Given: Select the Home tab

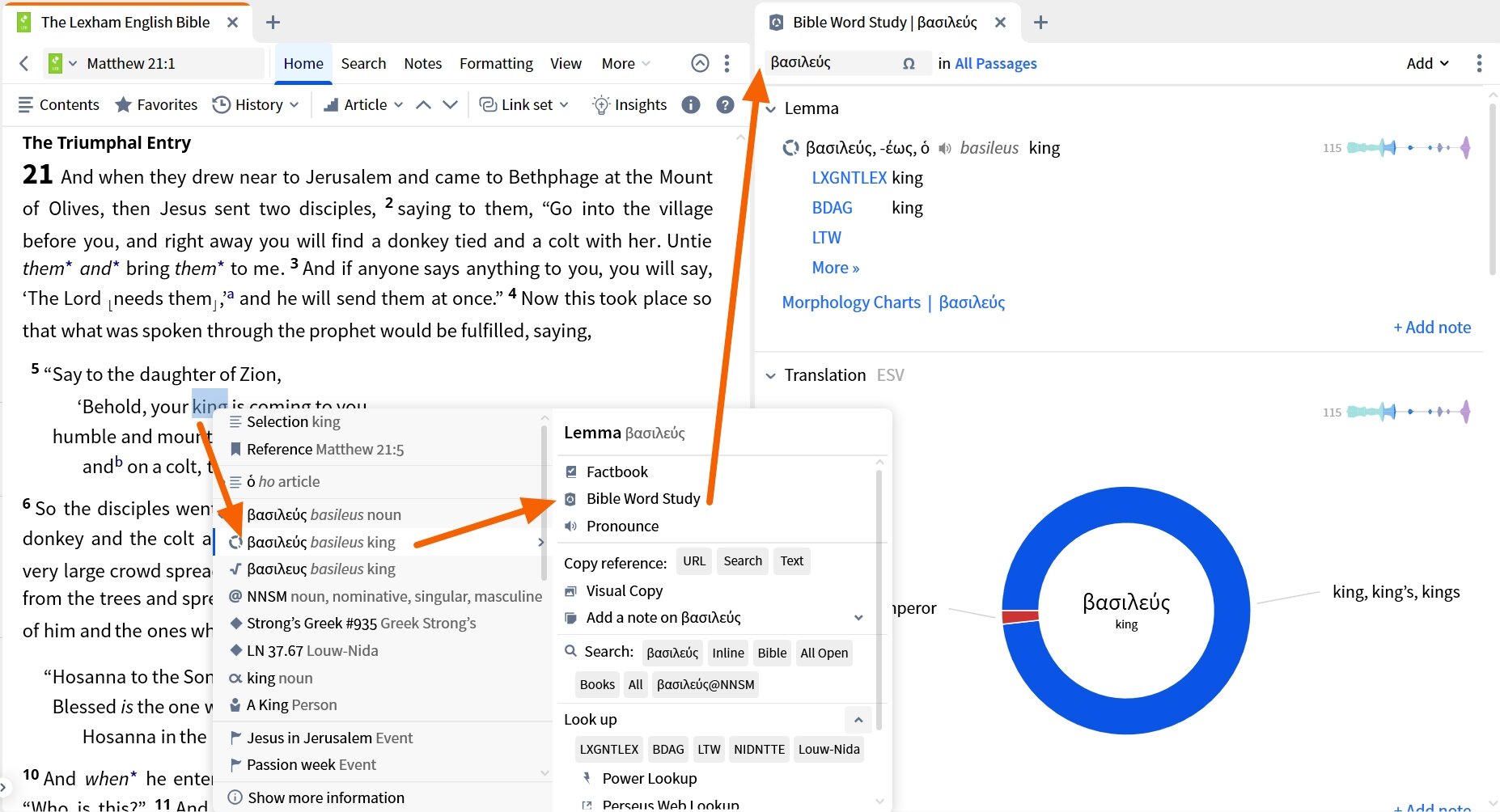Looking at the screenshot, I should [303, 63].
